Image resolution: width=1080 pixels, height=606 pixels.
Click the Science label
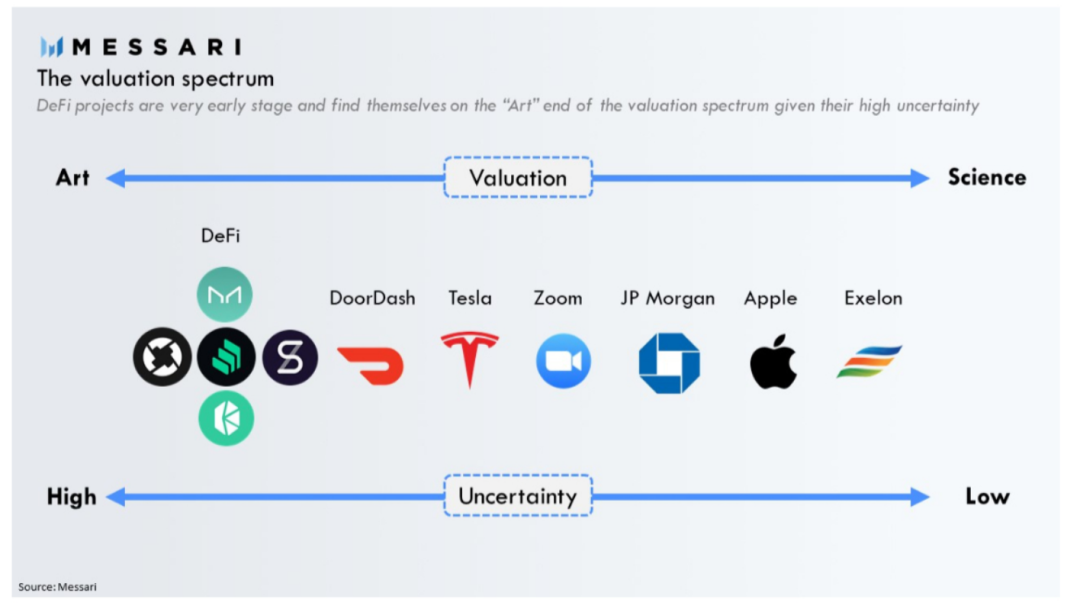[987, 177]
